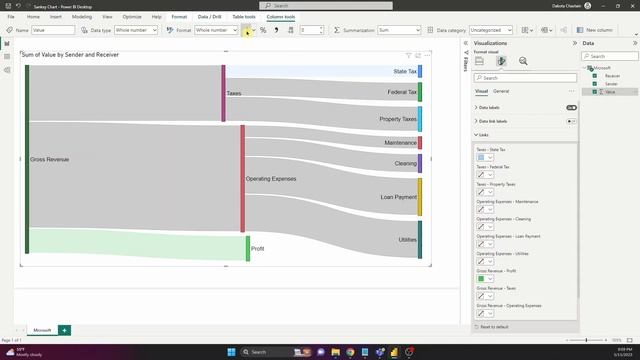Open the Model view icon
The width and height of the screenshot is (640, 360).
coord(7,70)
